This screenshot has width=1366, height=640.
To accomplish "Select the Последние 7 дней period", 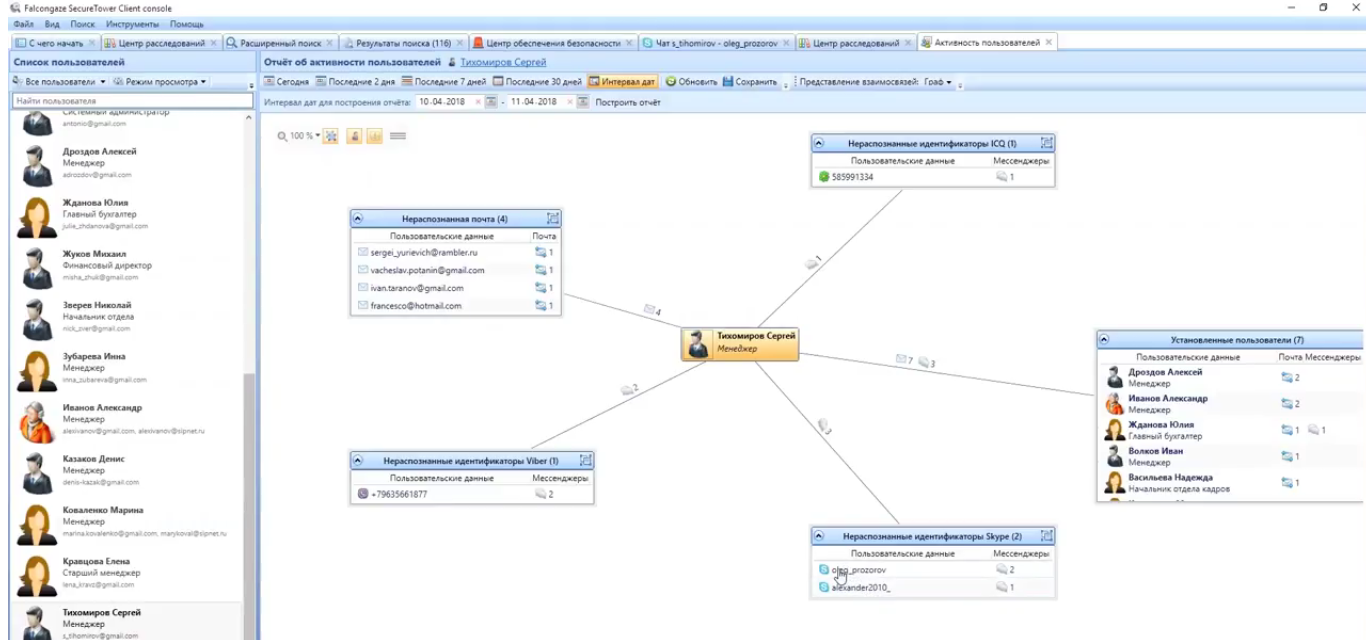I will [443, 82].
